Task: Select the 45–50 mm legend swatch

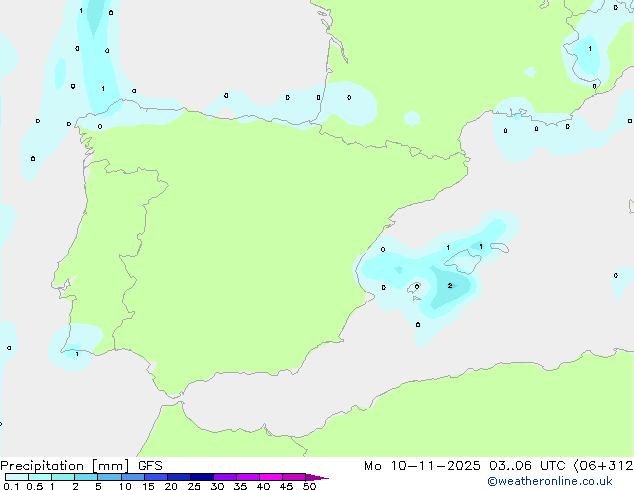Action: (x=294, y=477)
